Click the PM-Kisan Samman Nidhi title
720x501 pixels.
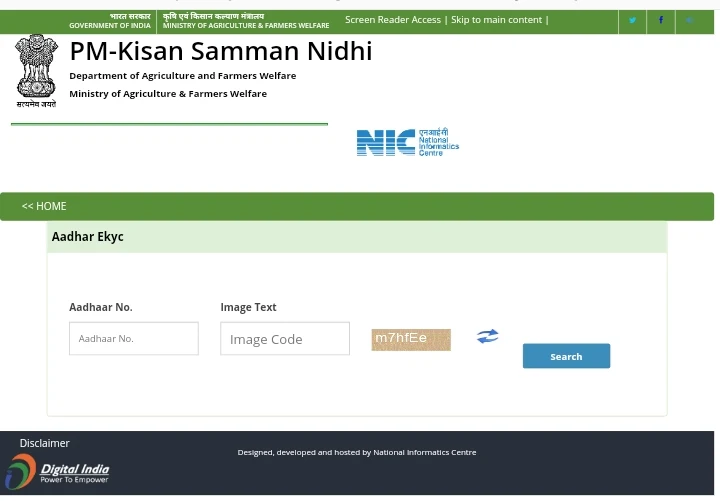pyautogui.click(x=221, y=51)
